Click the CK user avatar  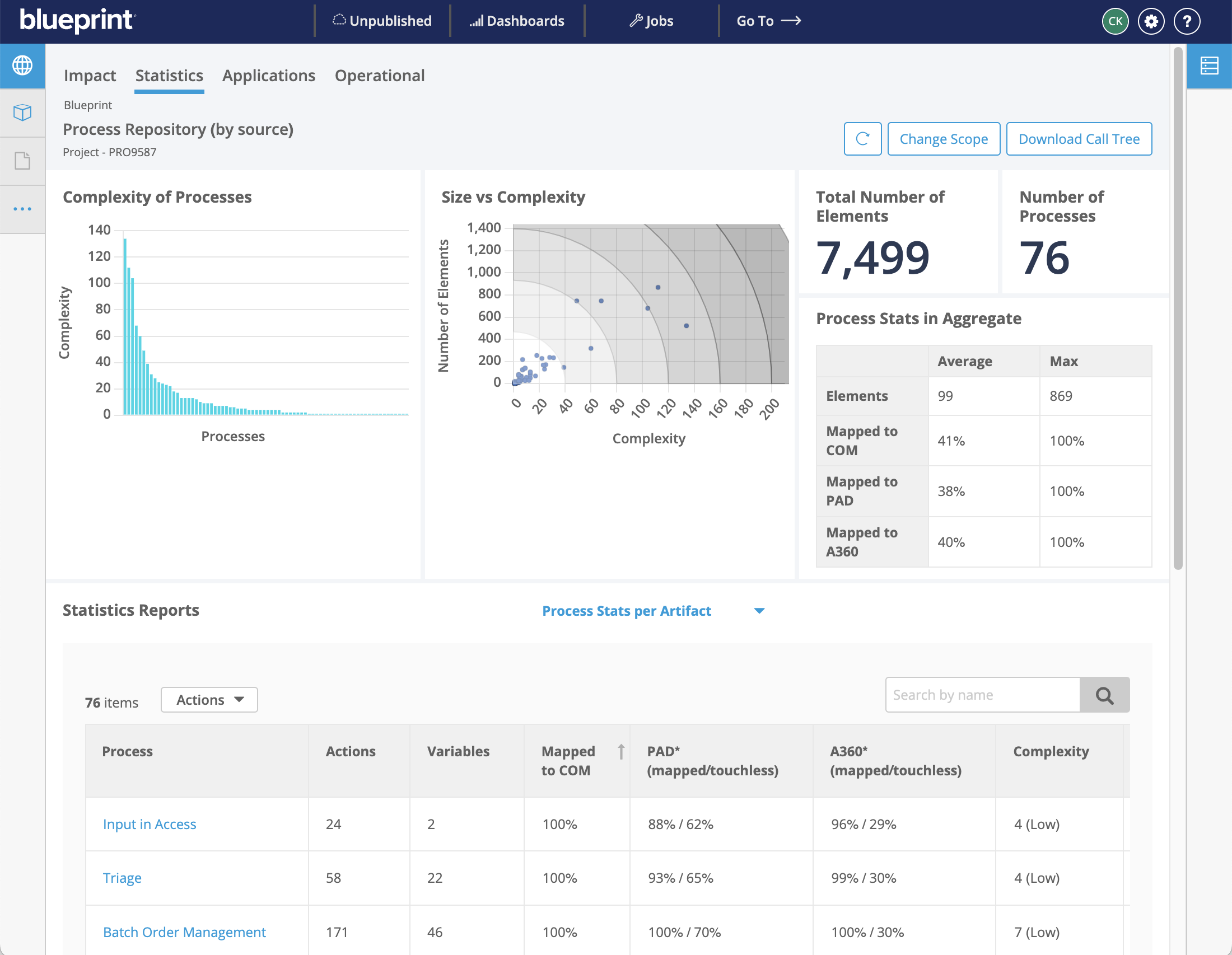1114,21
